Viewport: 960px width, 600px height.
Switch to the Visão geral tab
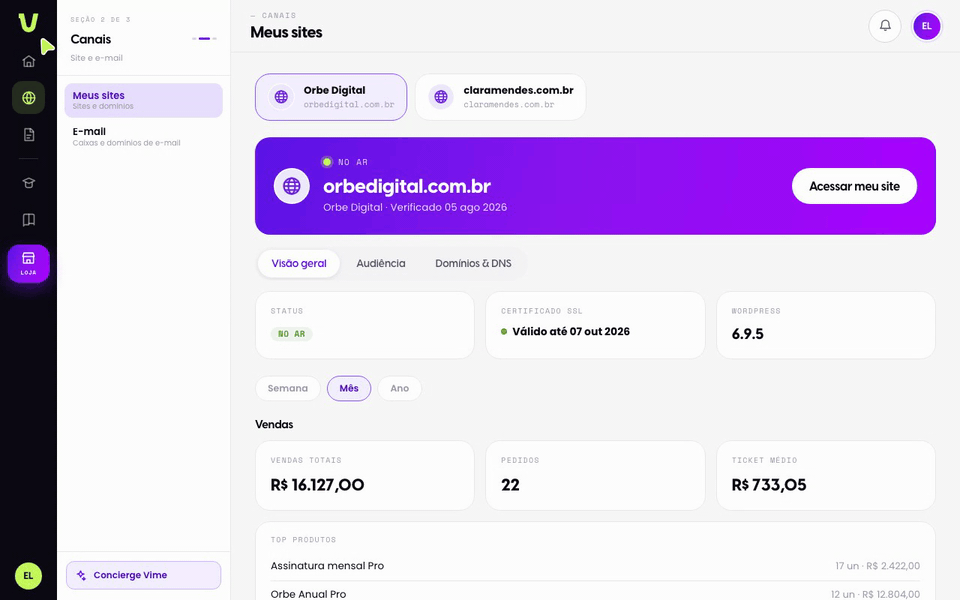(x=299, y=263)
